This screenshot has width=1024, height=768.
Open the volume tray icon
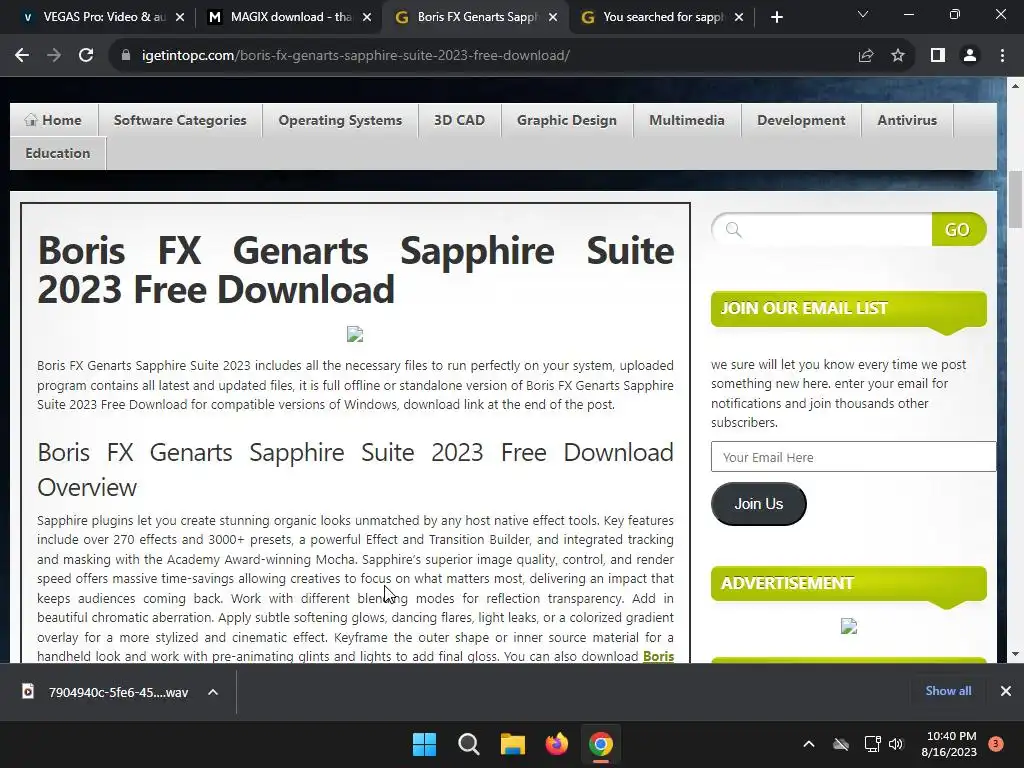pos(896,744)
